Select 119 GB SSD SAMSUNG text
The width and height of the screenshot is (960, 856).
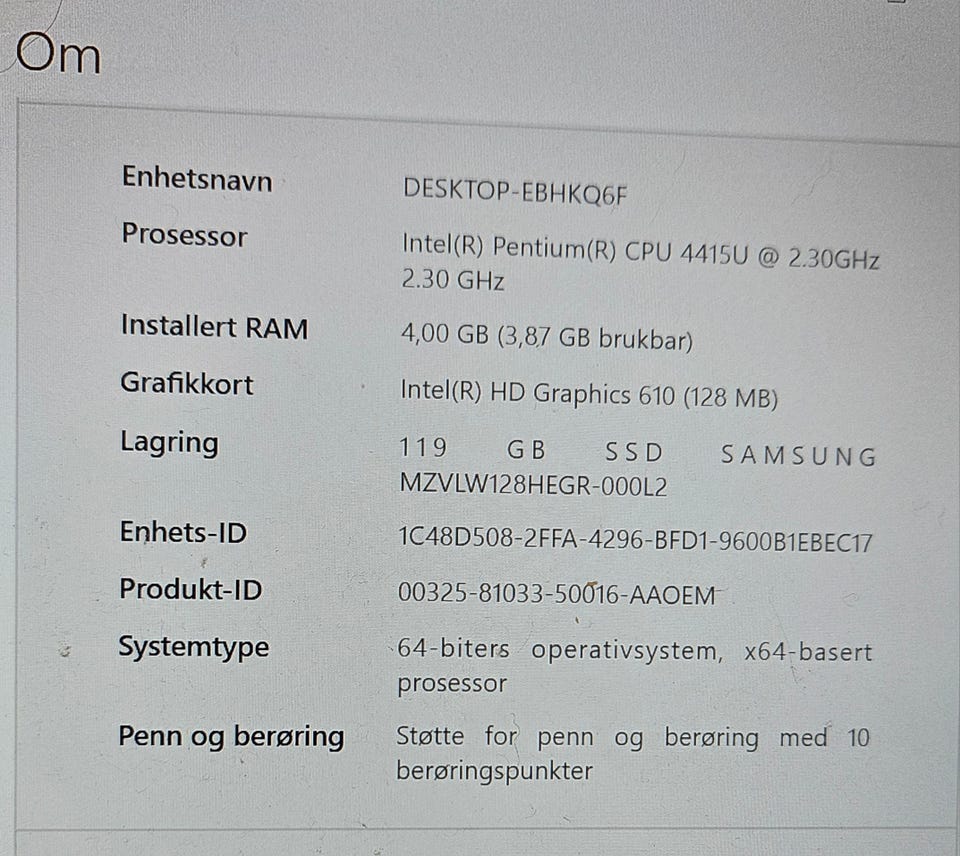[637, 452]
